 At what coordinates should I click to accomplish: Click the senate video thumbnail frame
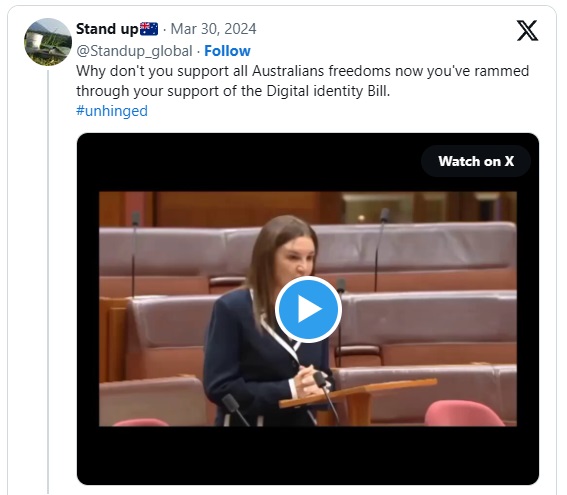(x=308, y=309)
